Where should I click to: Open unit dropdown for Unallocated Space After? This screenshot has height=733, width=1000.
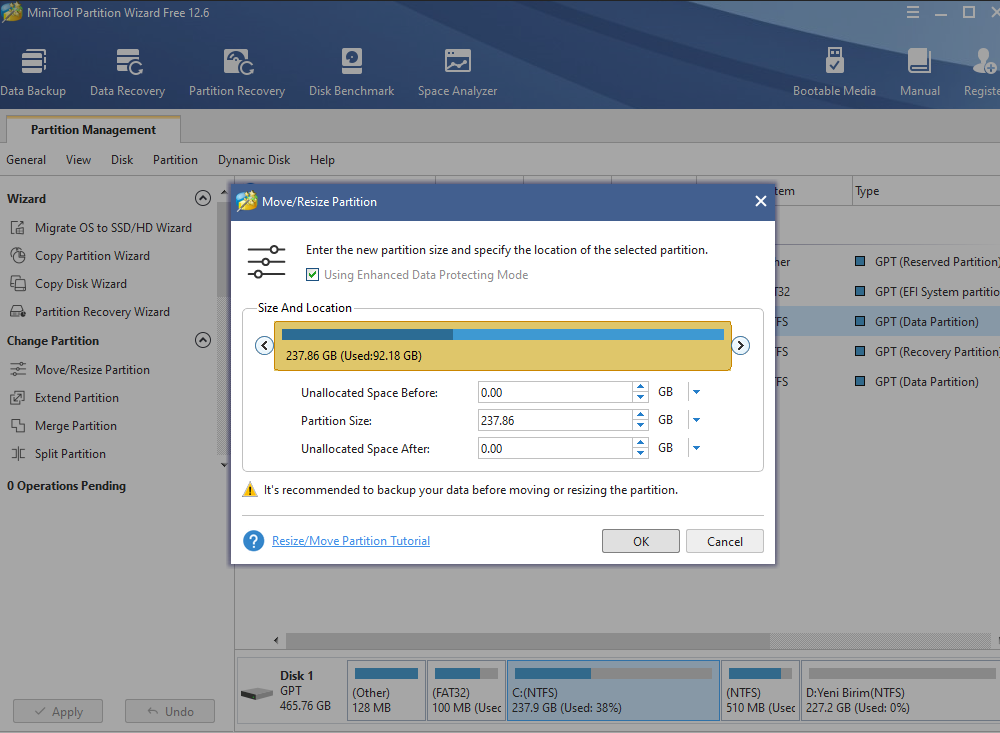pyautogui.click(x=696, y=448)
